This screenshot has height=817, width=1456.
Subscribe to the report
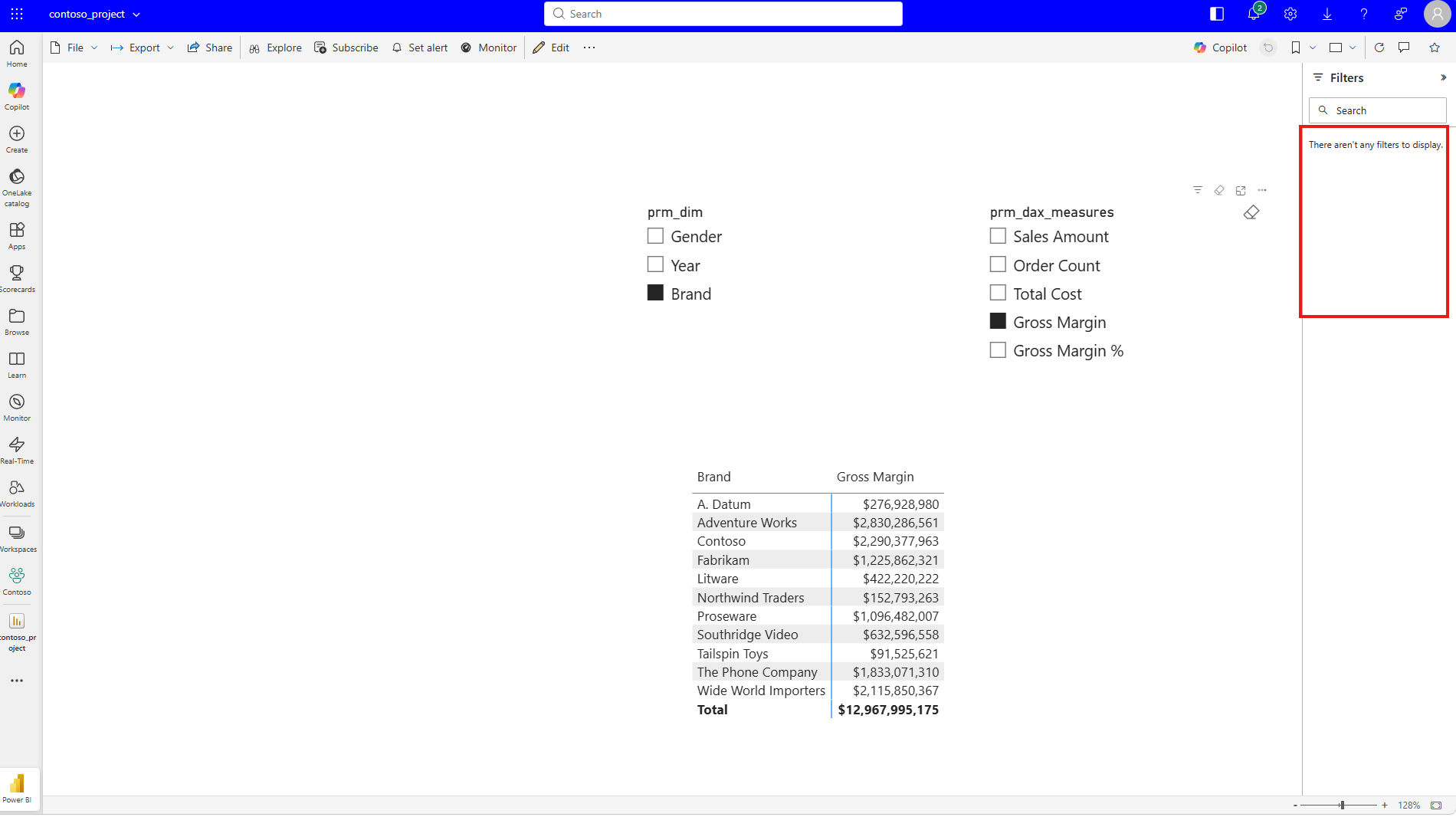(x=346, y=48)
